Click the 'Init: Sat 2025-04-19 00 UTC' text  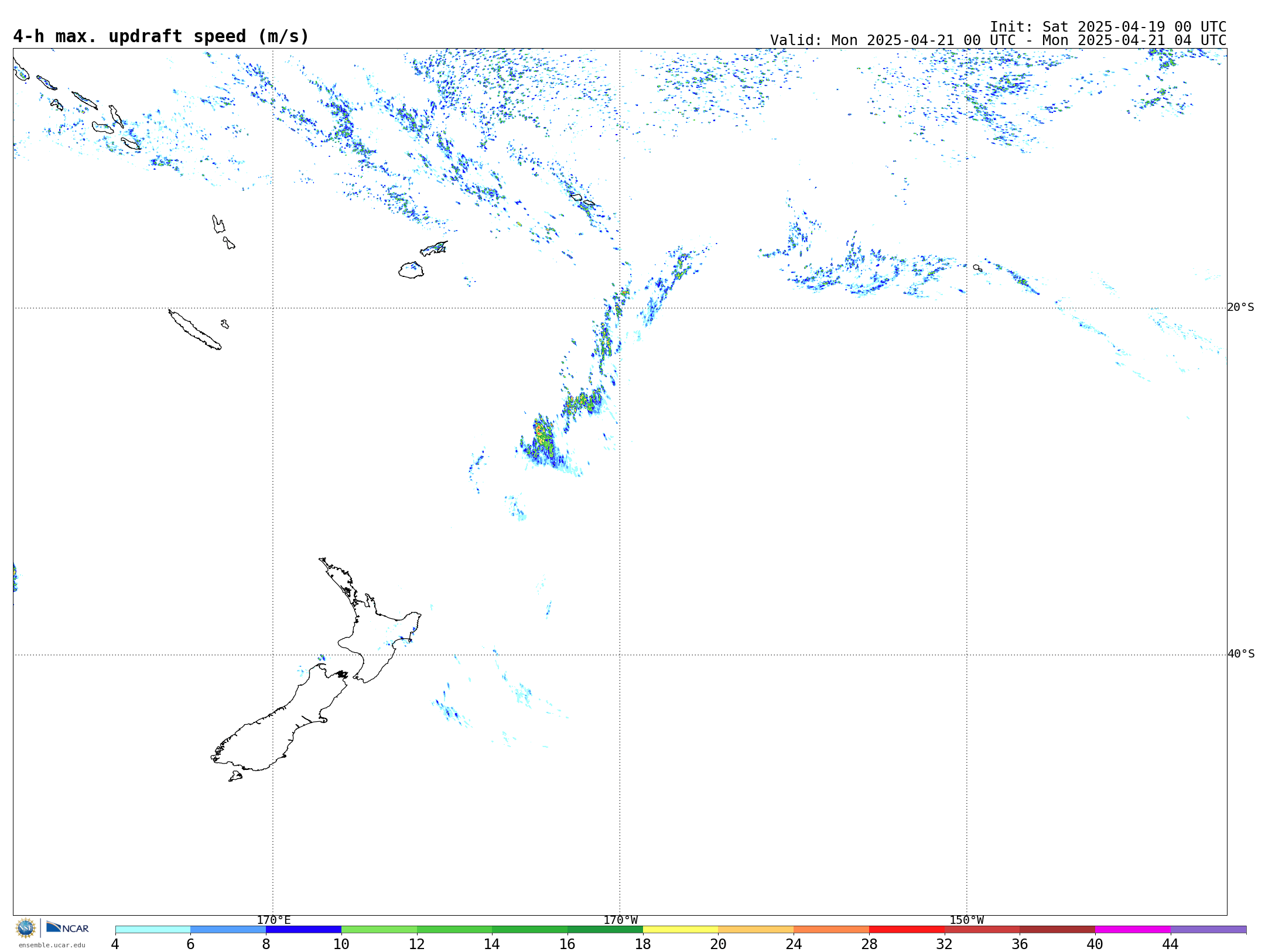pyautogui.click(x=1108, y=27)
